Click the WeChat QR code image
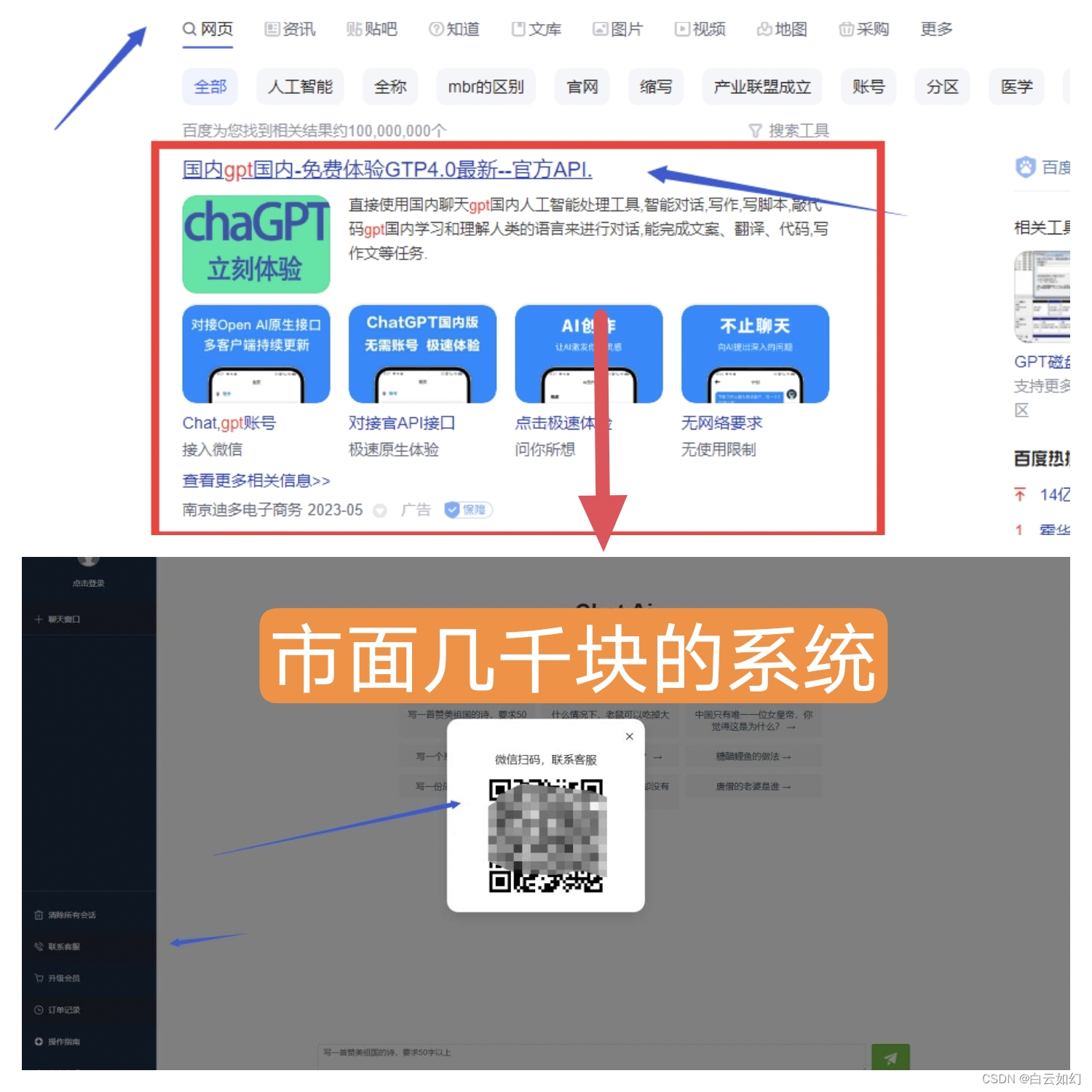The height and width of the screenshot is (1092, 1092). (x=546, y=836)
